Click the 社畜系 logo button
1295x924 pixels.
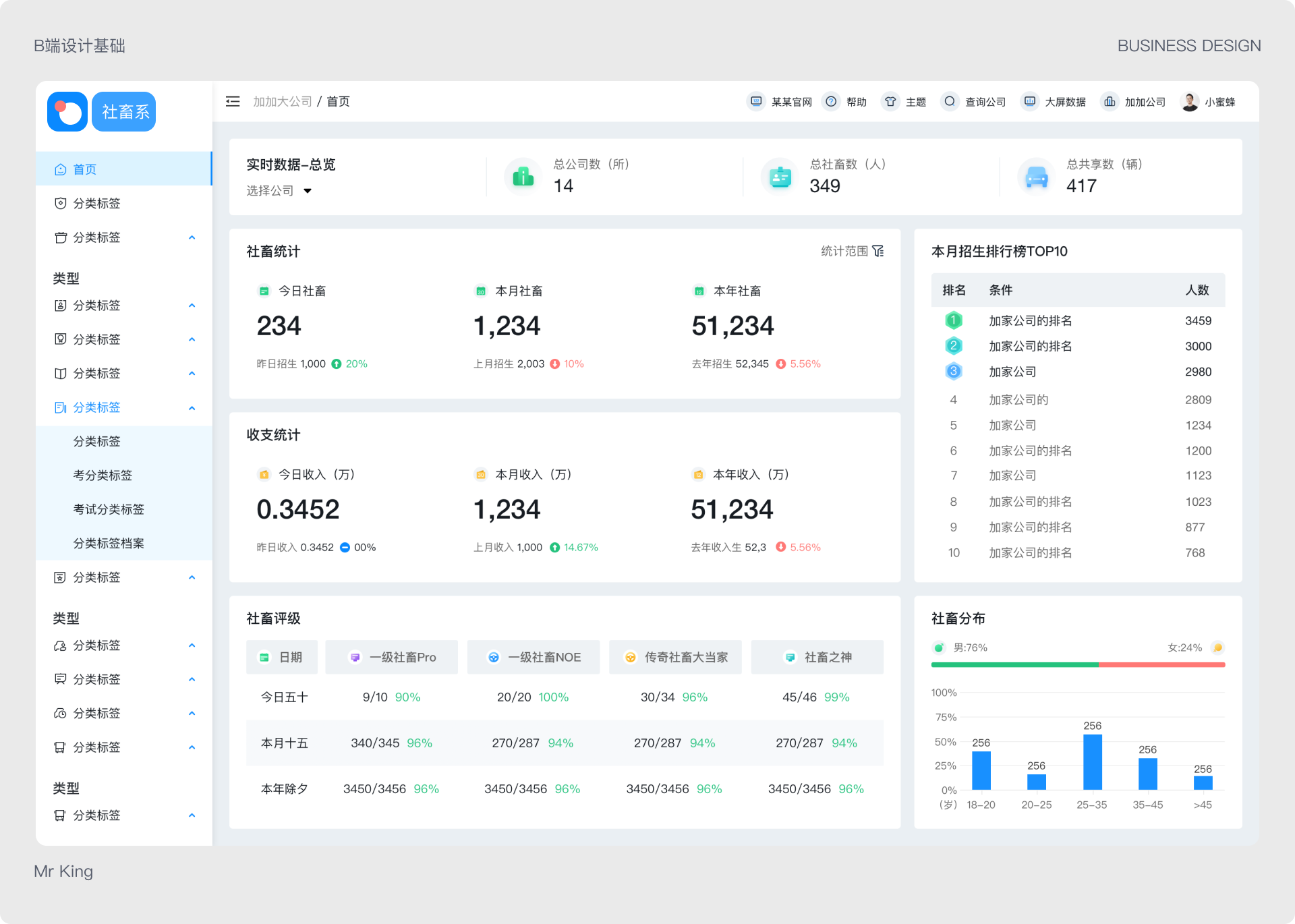point(124,112)
